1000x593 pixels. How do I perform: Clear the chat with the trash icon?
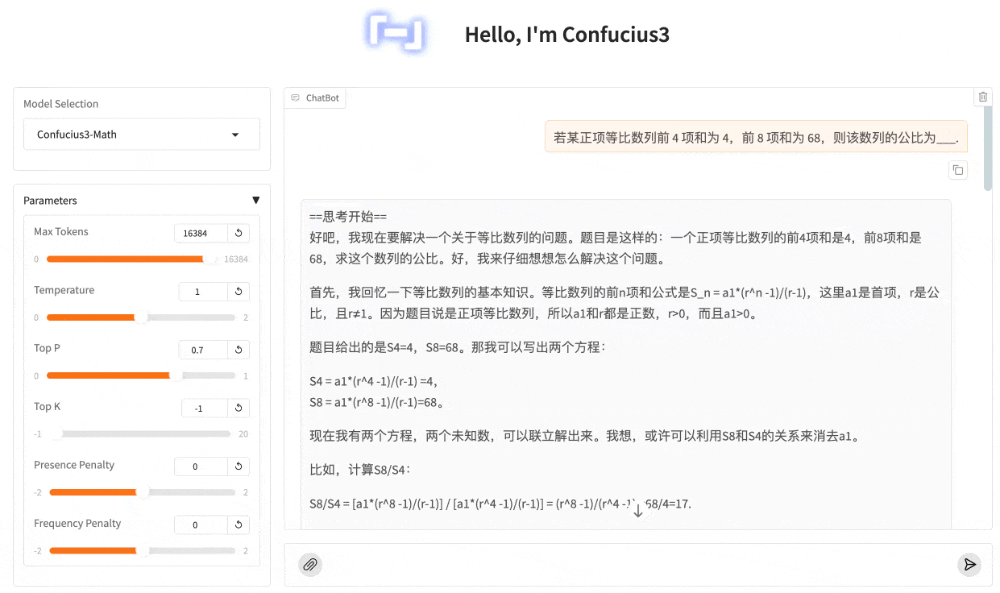(983, 97)
